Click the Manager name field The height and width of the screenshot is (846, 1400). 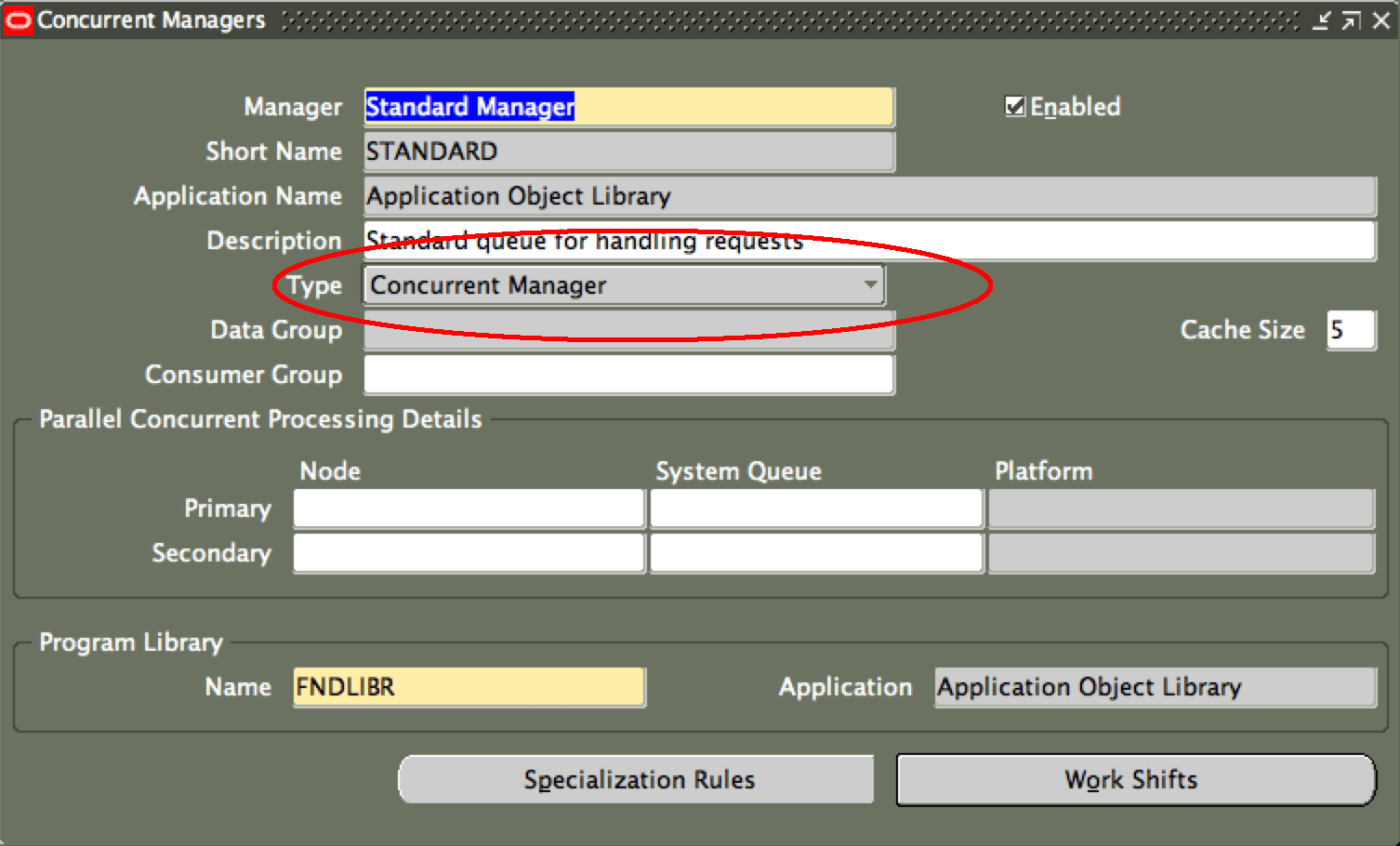tap(628, 107)
